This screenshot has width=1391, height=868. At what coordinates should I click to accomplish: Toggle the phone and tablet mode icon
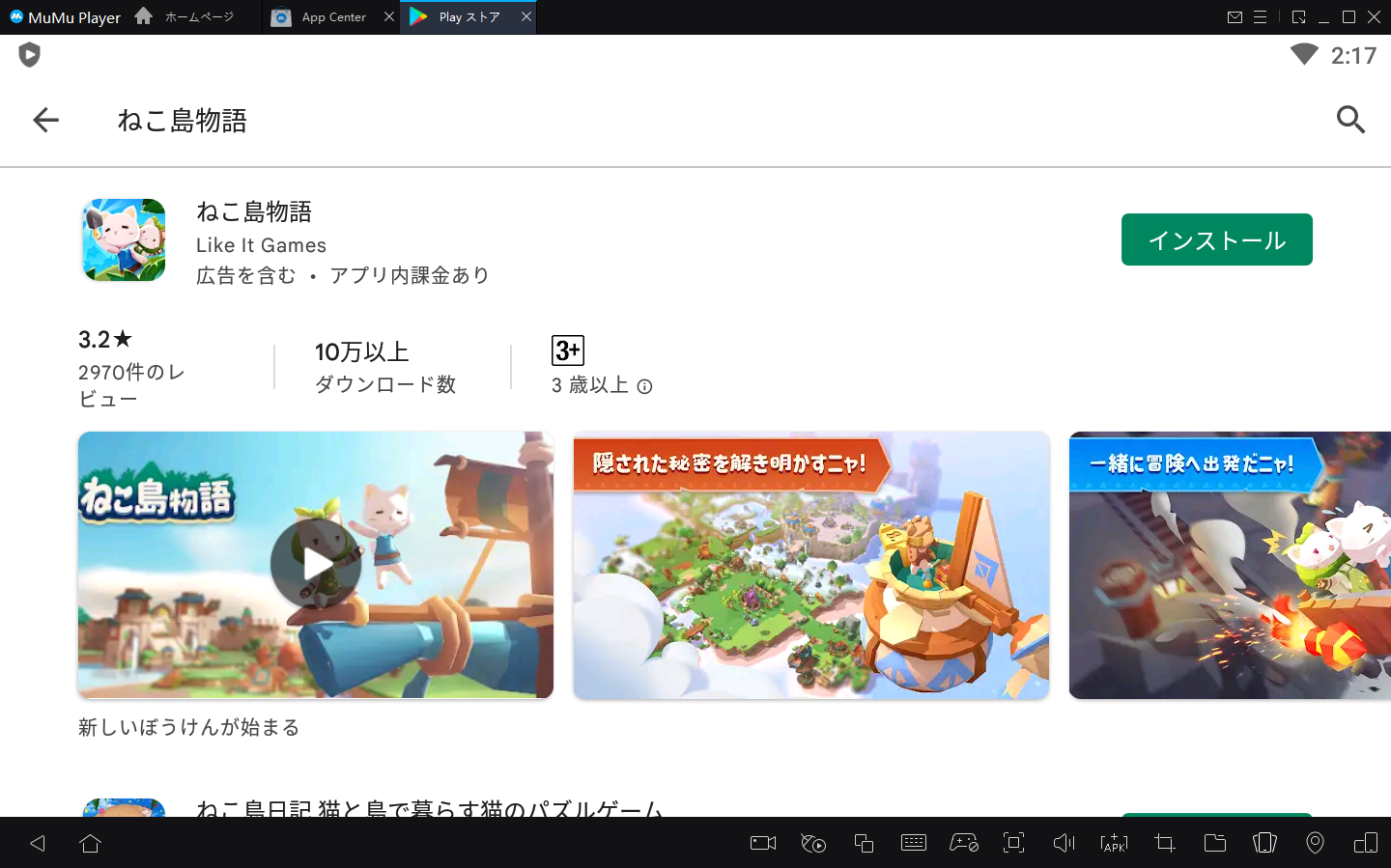[x=1366, y=844]
